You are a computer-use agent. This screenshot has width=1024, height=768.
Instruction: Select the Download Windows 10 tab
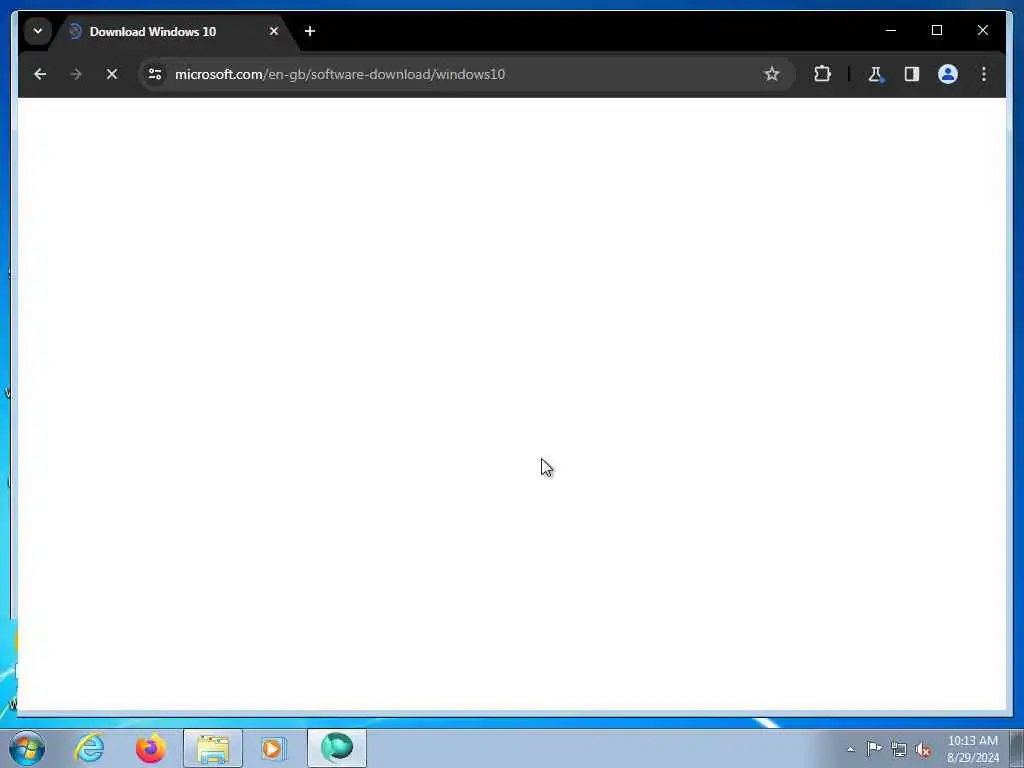tap(173, 31)
